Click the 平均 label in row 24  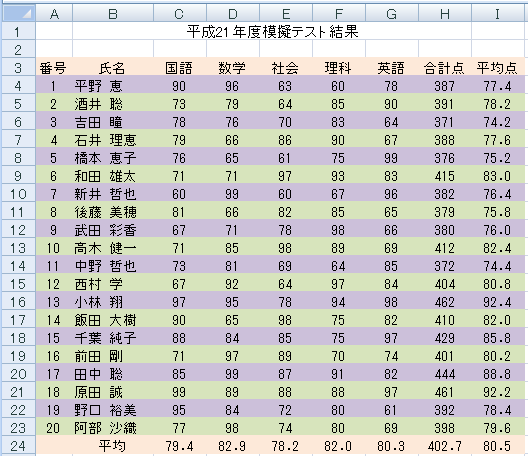113,446
